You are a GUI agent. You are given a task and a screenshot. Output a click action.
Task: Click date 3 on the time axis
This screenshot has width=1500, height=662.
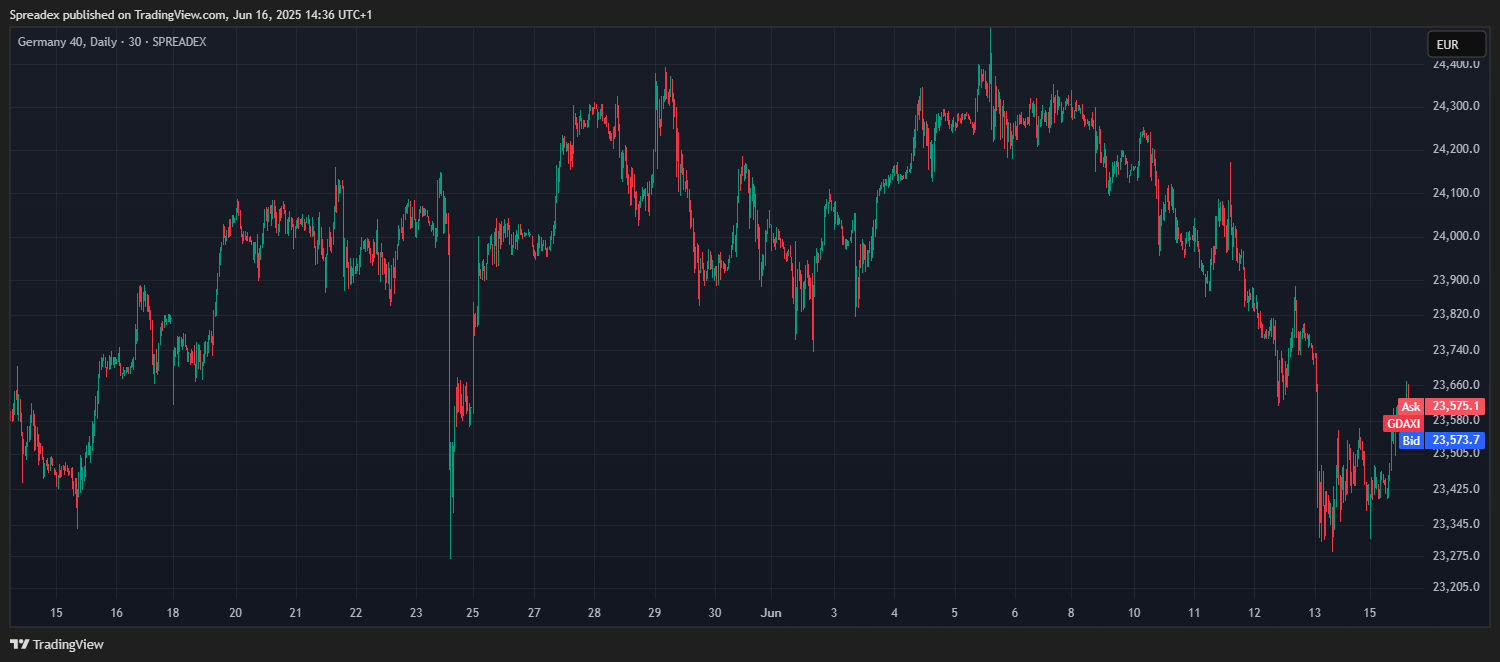pos(834,612)
